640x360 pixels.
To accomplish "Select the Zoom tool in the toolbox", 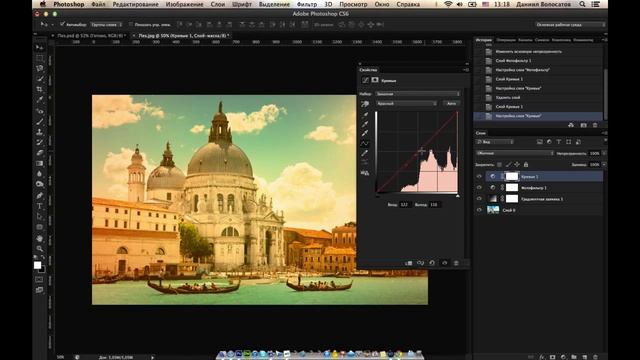I will (40, 249).
